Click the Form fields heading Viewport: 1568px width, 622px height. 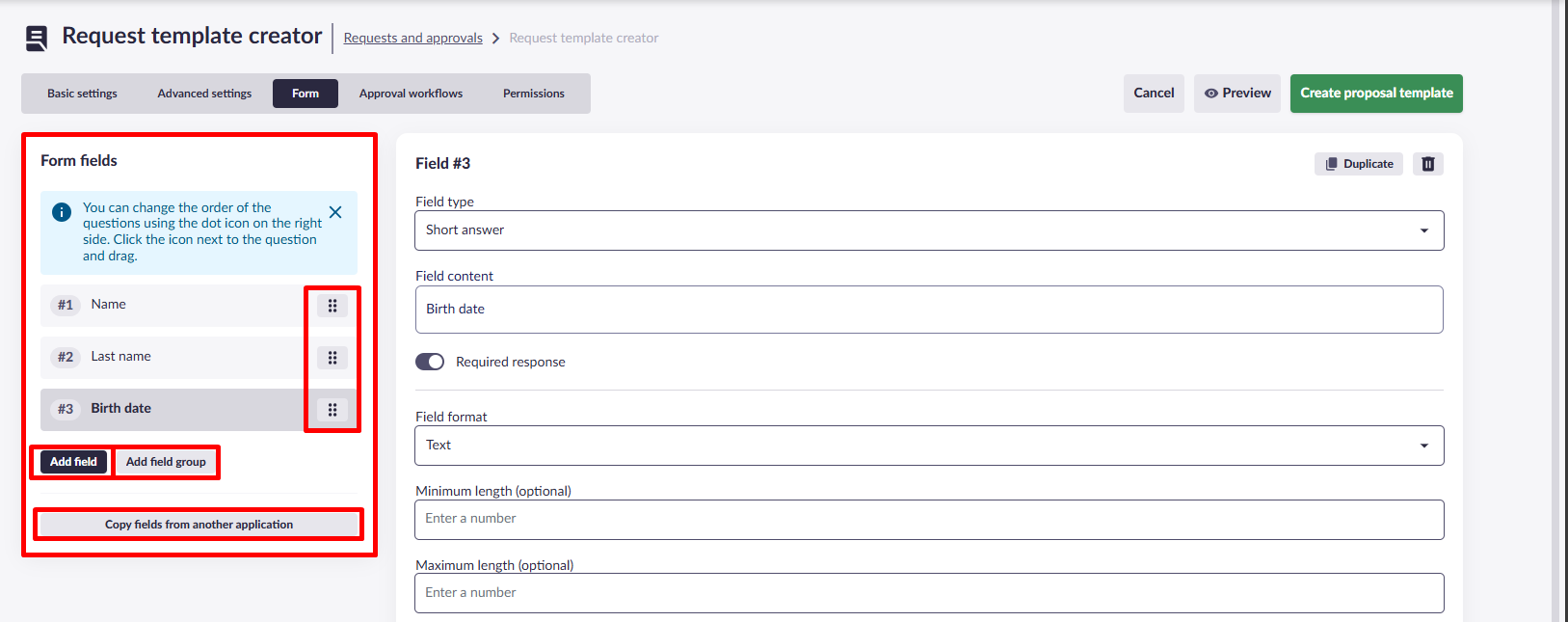(x=79, y=161)
